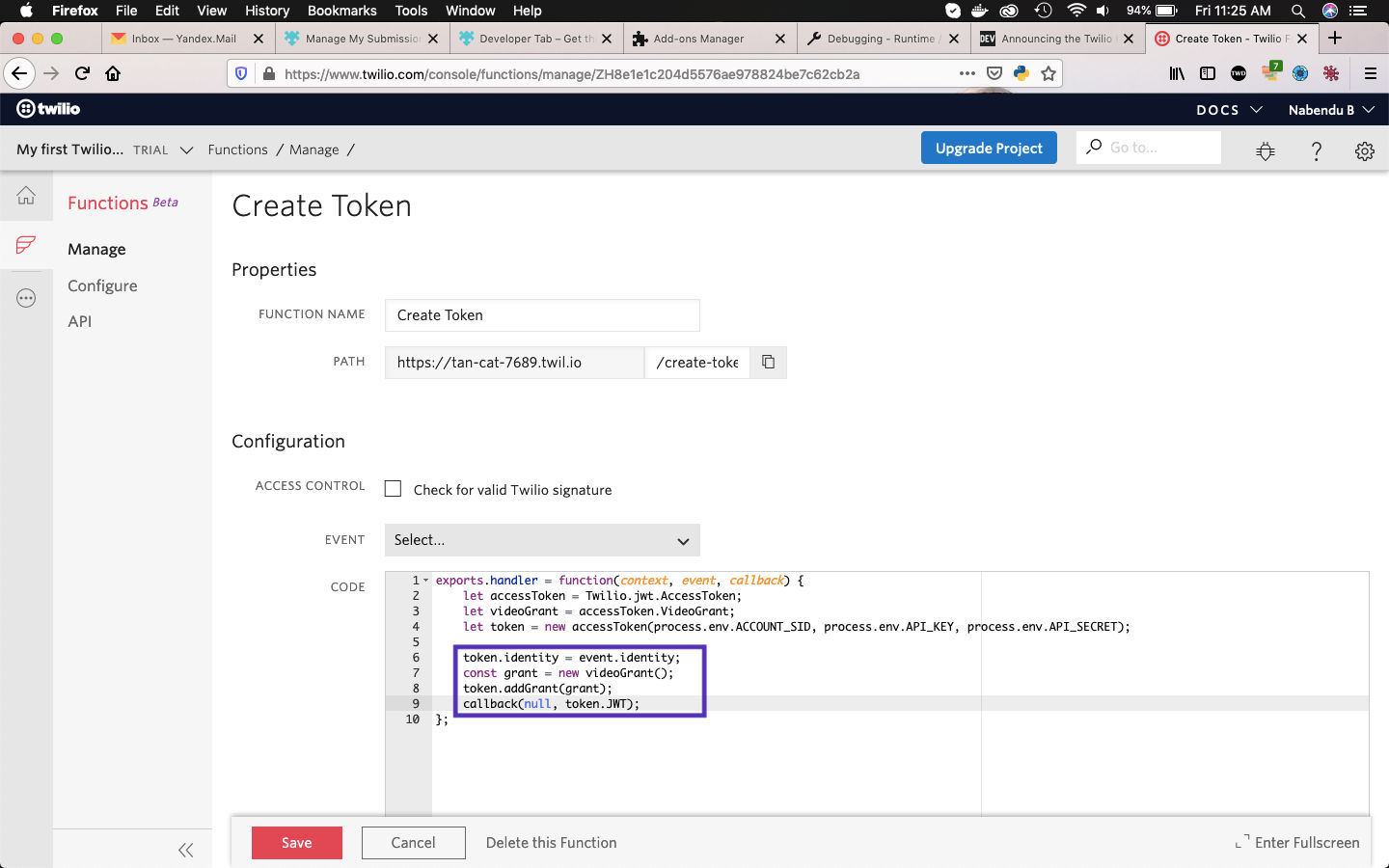The height and width of the screenshot is (868, 1389).
Task: Copy function path with the copy icon
Action: coord(768,362)
